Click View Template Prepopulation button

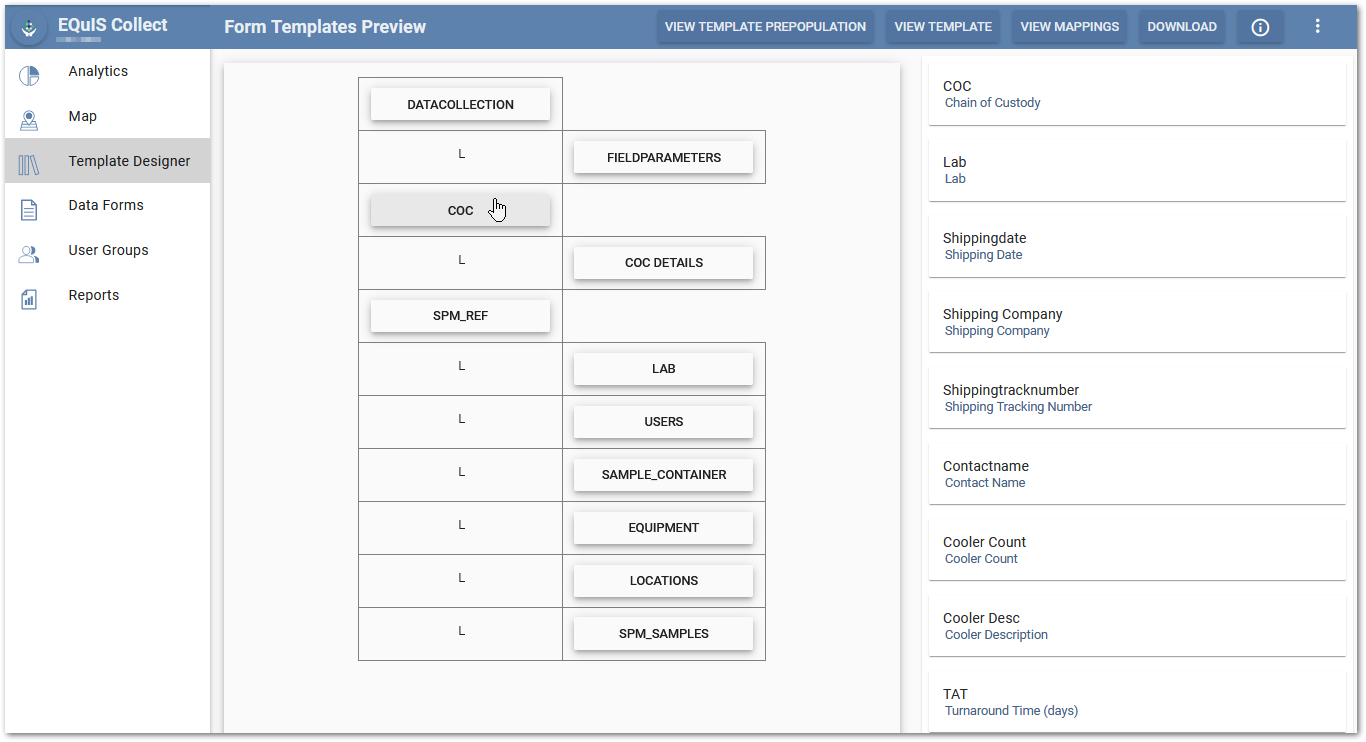click(x=765, y=27)
